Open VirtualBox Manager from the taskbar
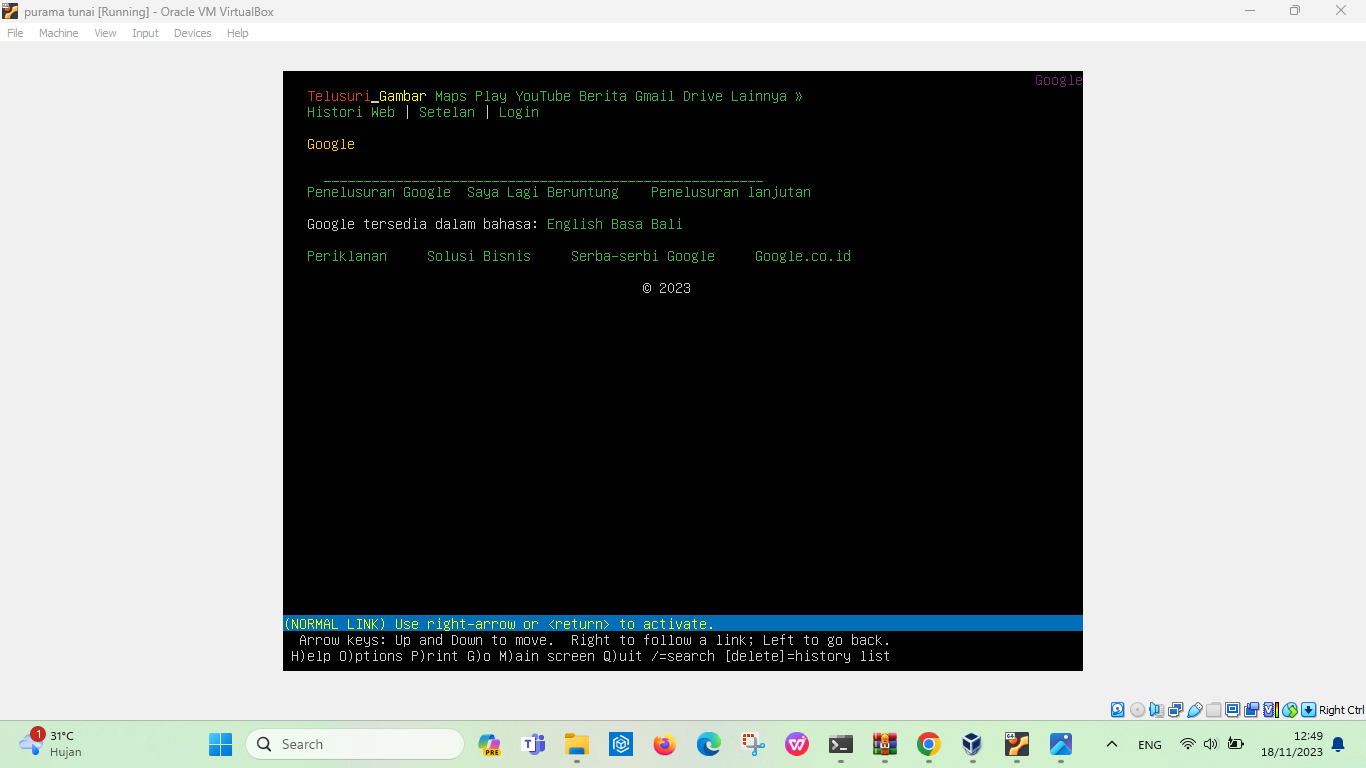 click(973, 744)
